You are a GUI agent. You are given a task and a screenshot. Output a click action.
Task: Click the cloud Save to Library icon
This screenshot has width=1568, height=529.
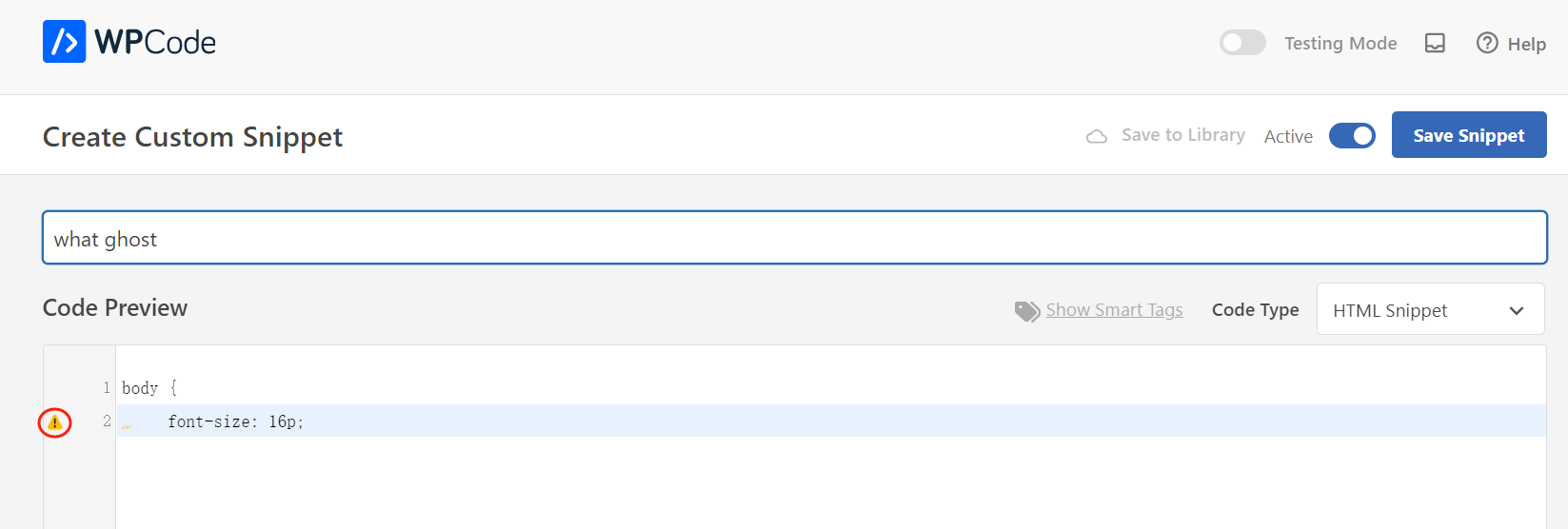coord(1097,136)
